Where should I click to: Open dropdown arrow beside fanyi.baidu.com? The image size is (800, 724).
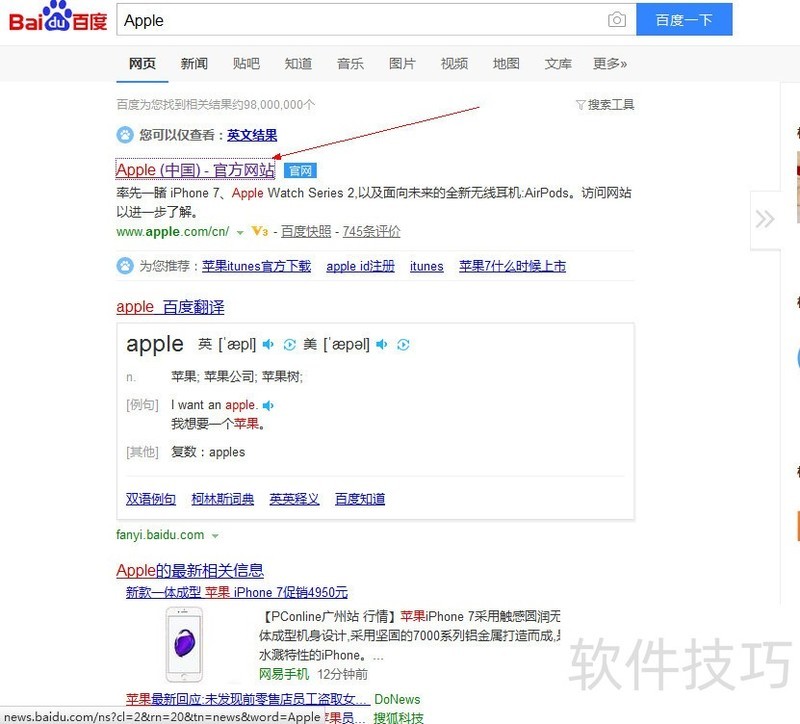click(x=215, y=536)
